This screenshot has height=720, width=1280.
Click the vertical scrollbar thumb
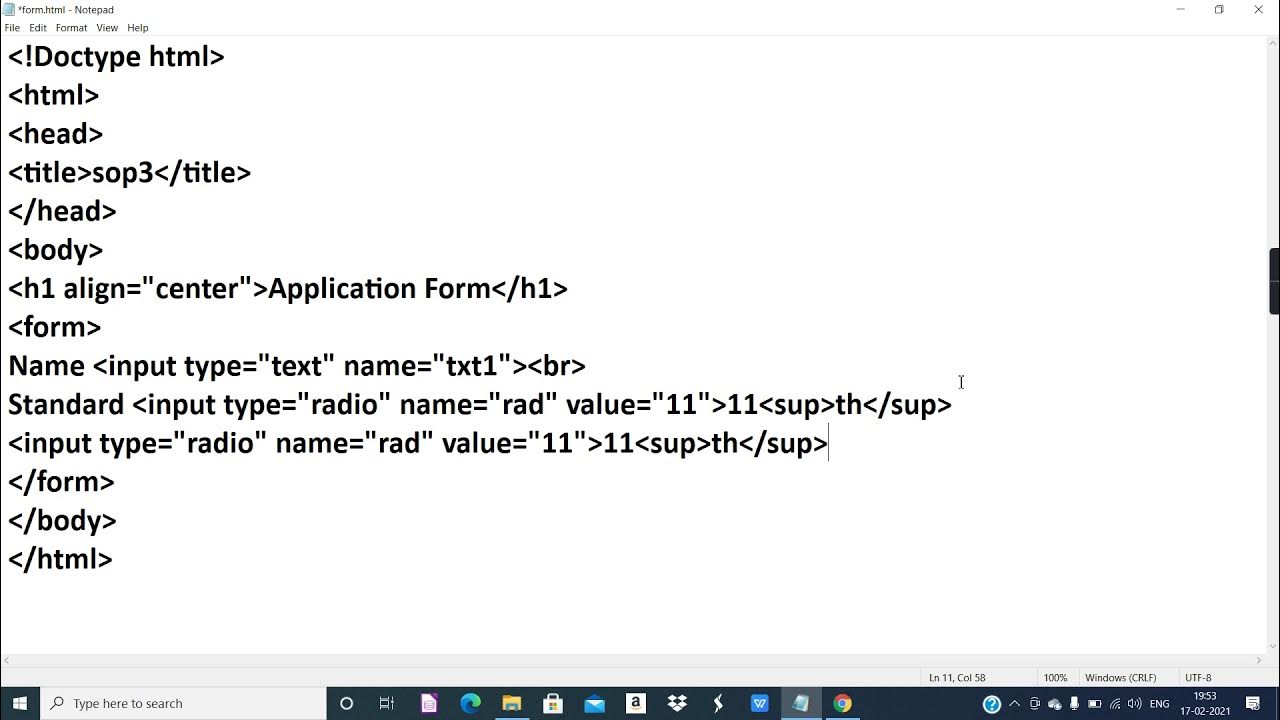tap(1274, 281)
